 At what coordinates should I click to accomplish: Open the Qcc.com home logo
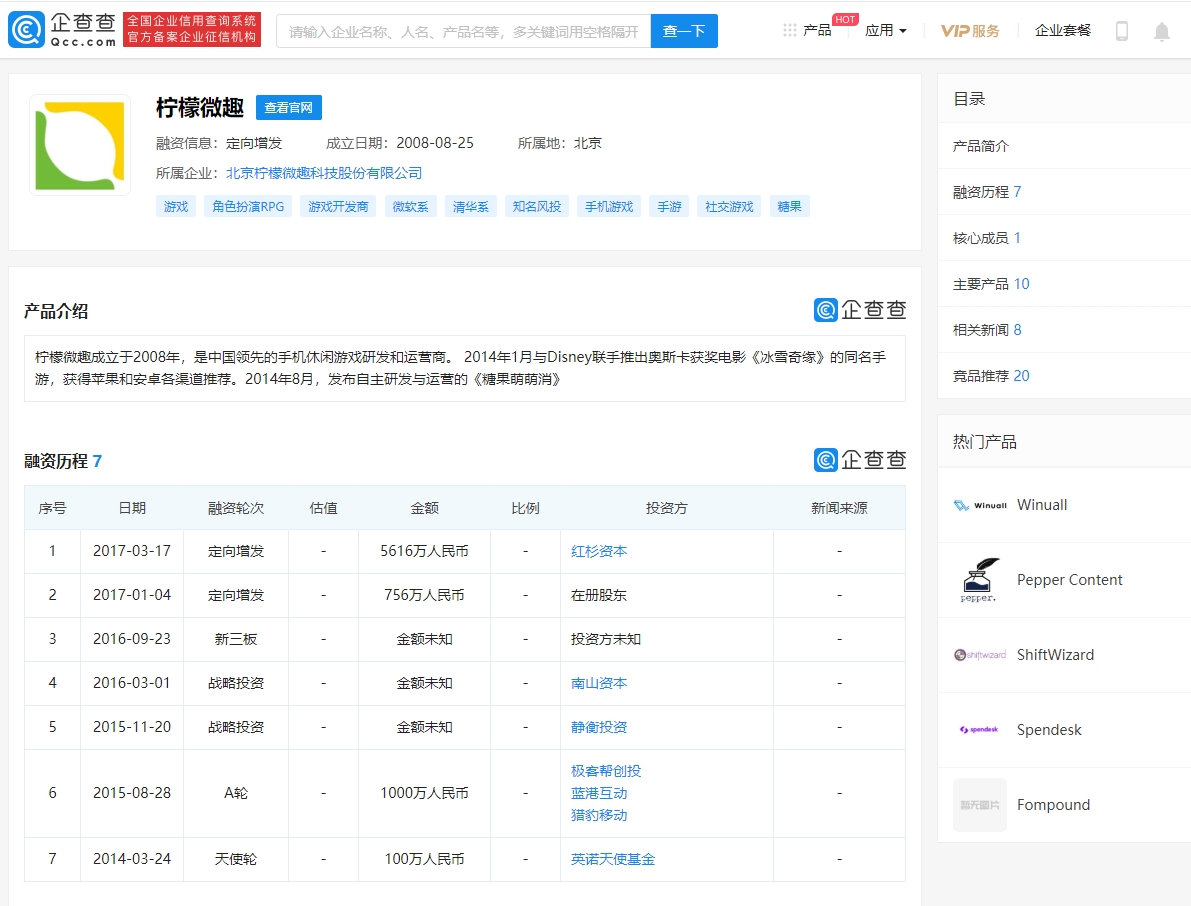(x=62, y=30)
